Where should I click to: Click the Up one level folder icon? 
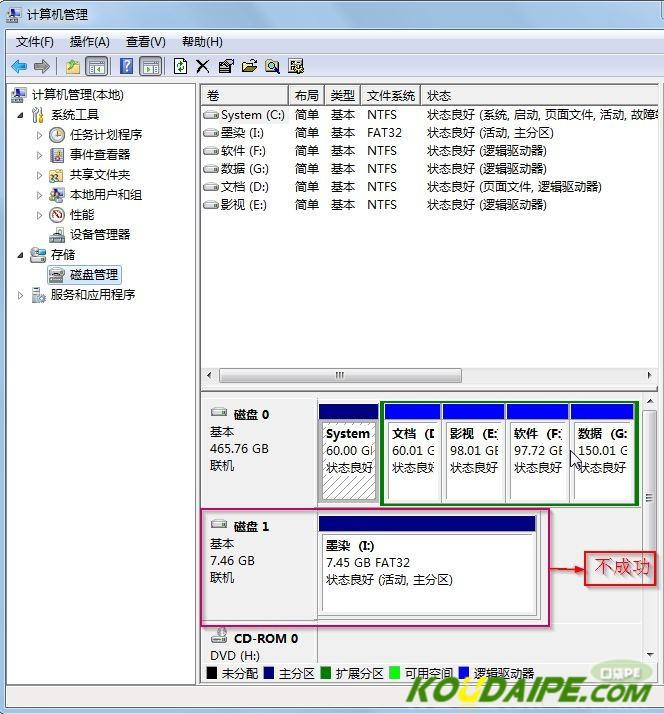coord(72,66)
